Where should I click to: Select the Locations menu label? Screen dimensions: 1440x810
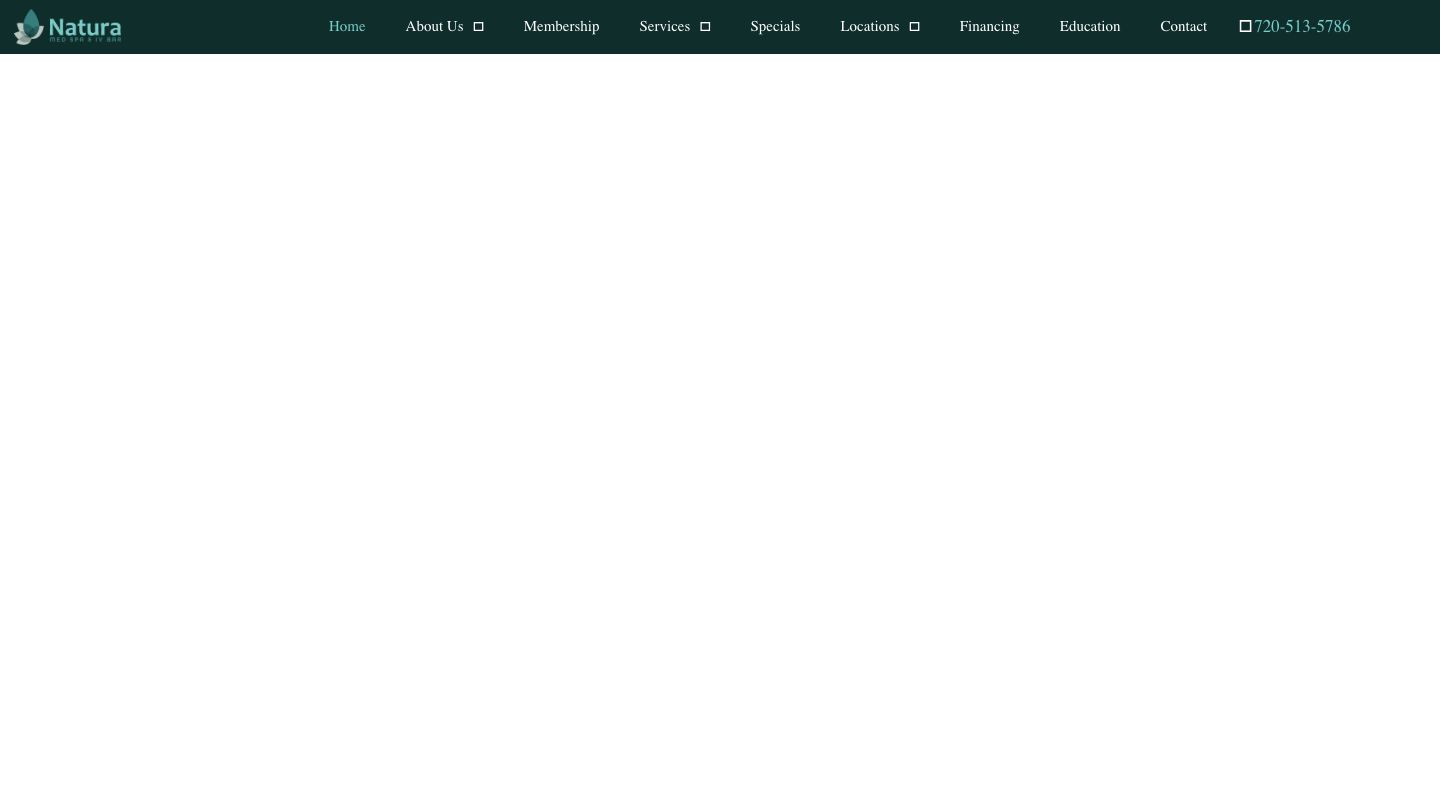[869, 27]
